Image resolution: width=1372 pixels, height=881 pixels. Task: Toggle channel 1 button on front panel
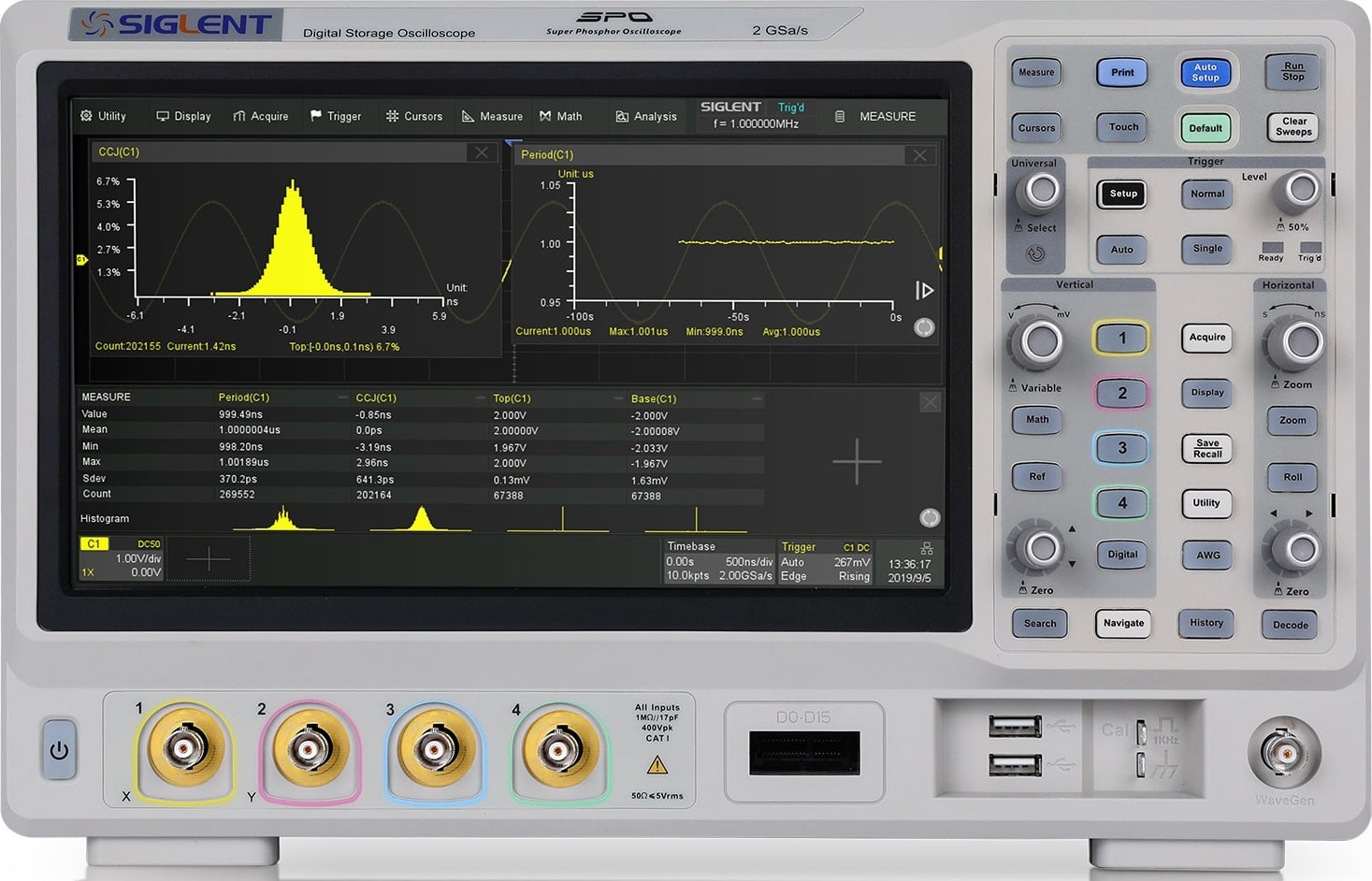tap(1121, 338)
